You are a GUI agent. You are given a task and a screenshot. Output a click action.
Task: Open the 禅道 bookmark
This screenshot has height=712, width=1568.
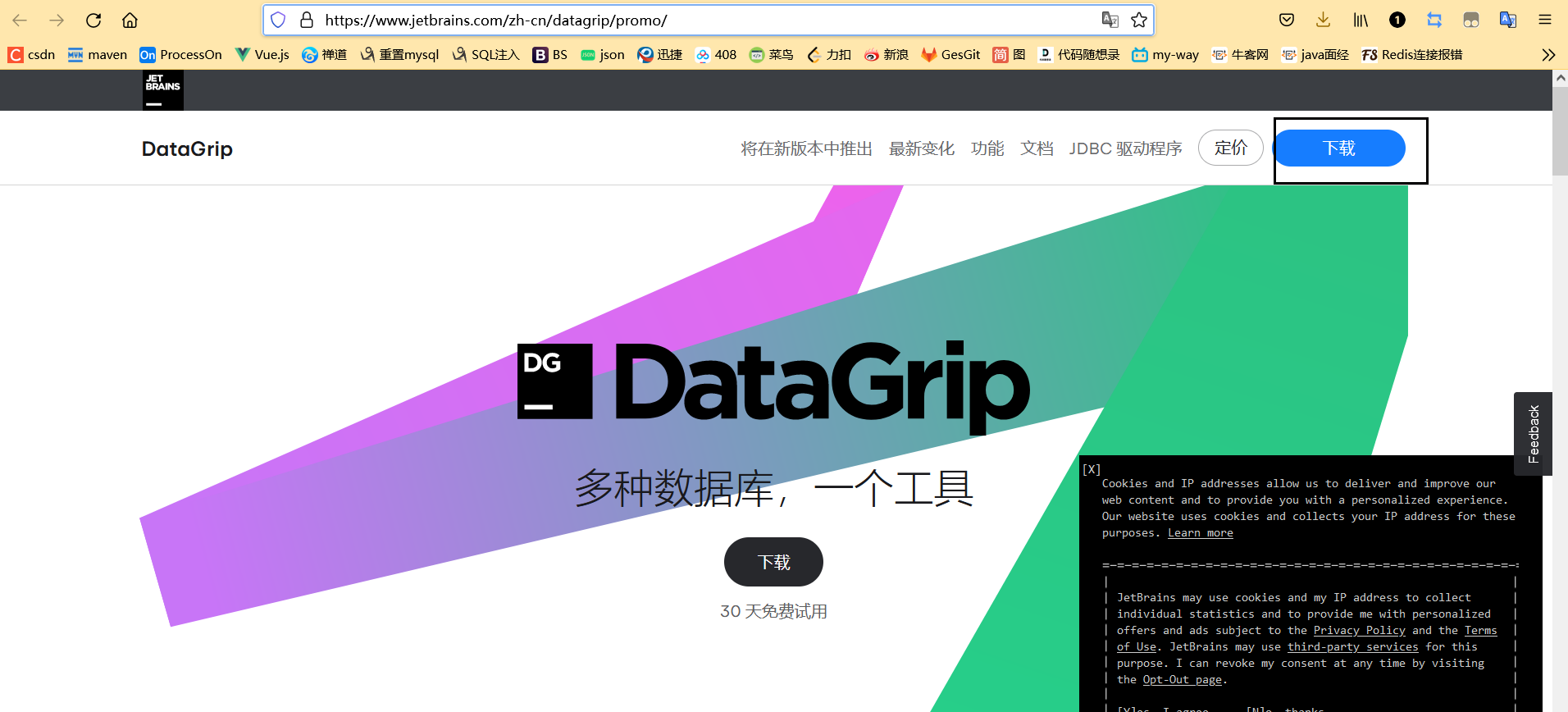324,55
